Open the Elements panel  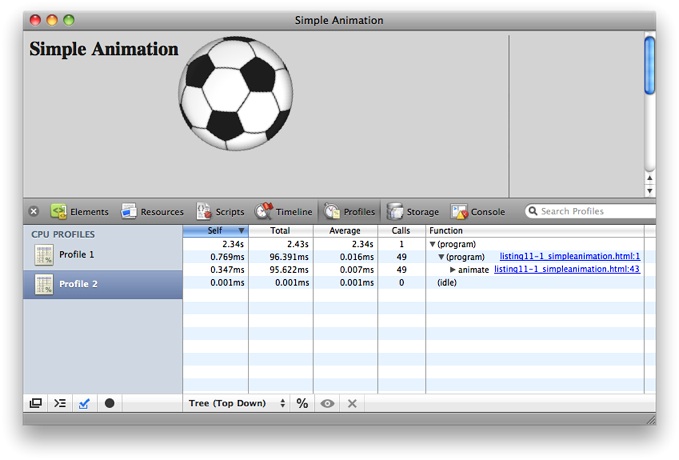[80, 212]
